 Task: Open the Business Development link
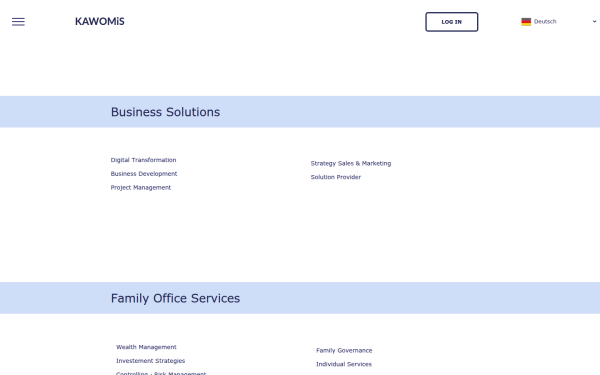[144, 174]
